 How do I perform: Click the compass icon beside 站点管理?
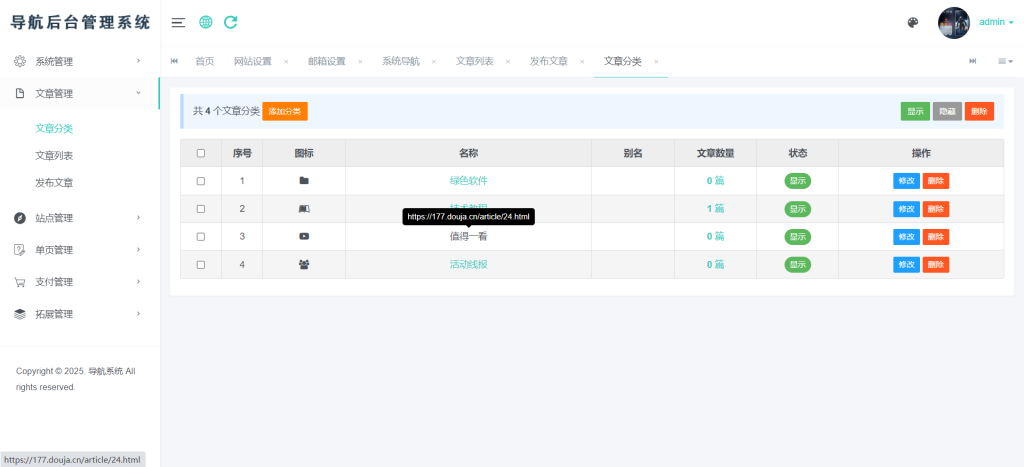[20, 218]
